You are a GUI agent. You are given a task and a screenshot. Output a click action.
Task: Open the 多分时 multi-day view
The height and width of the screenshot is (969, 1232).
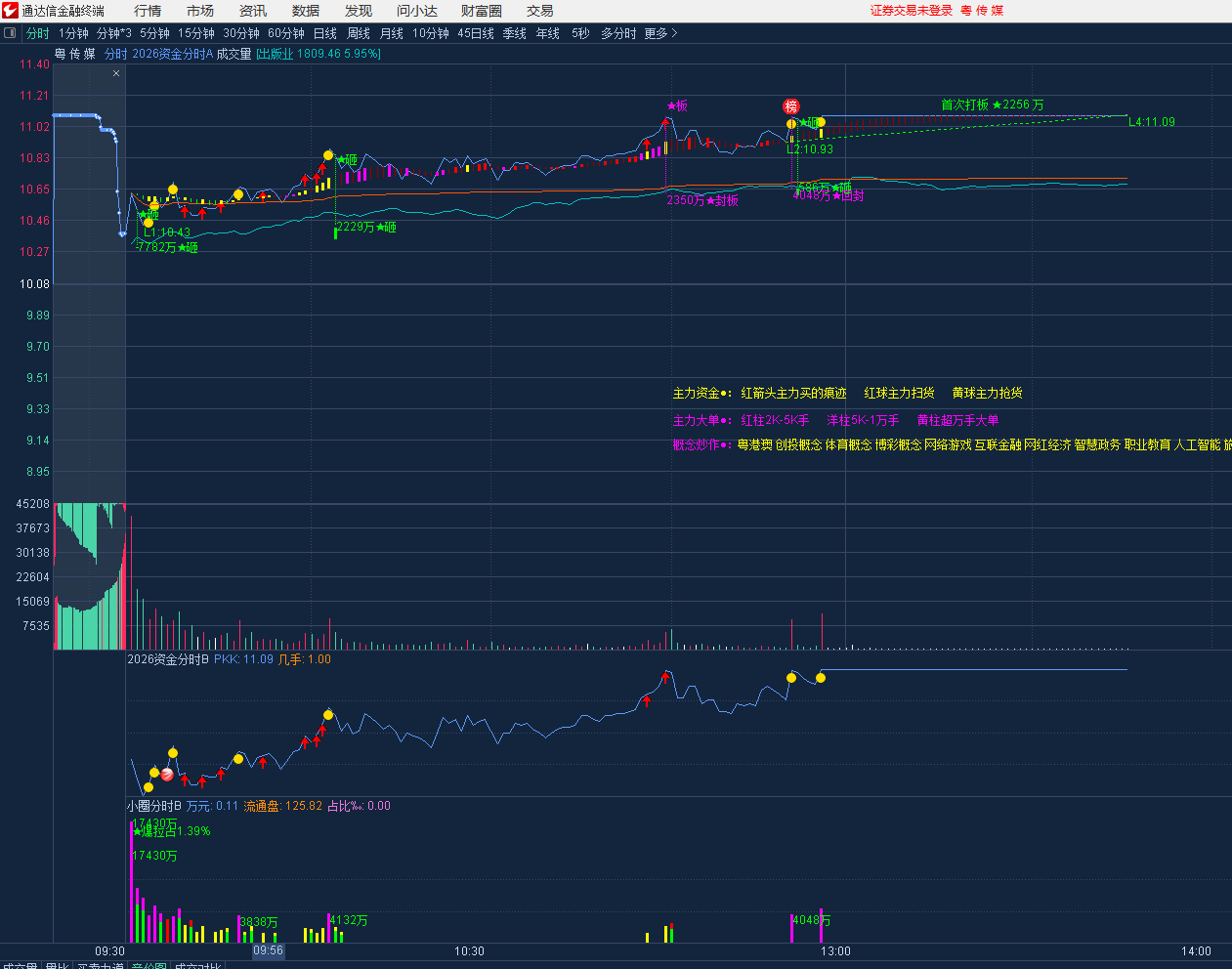(617, 33)
